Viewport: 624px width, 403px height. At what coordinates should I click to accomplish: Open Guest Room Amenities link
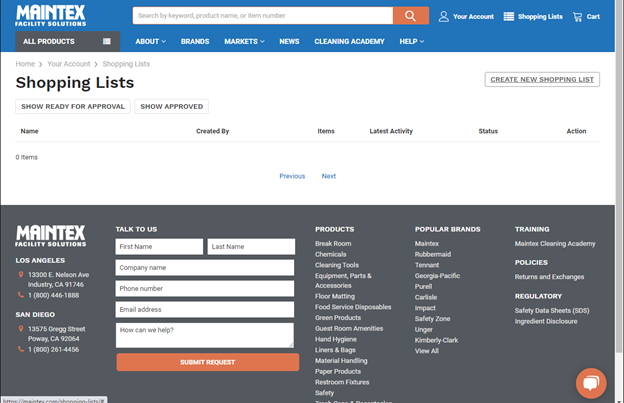pos(349,328)
